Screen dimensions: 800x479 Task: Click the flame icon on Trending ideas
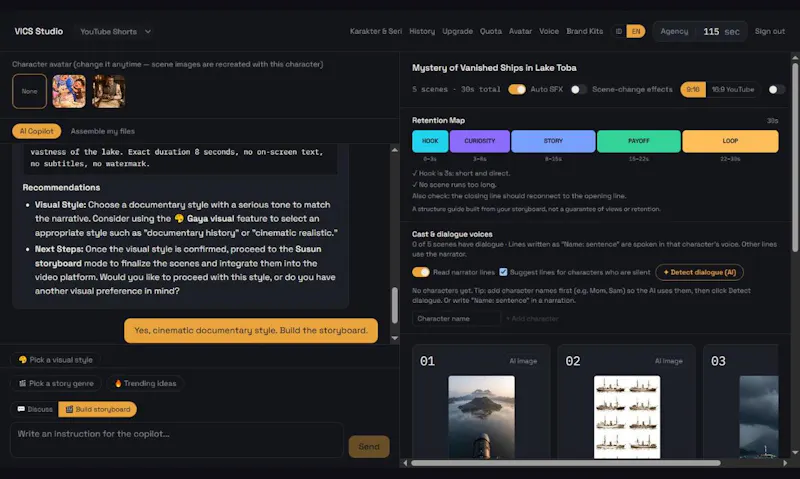click(118, 383)
